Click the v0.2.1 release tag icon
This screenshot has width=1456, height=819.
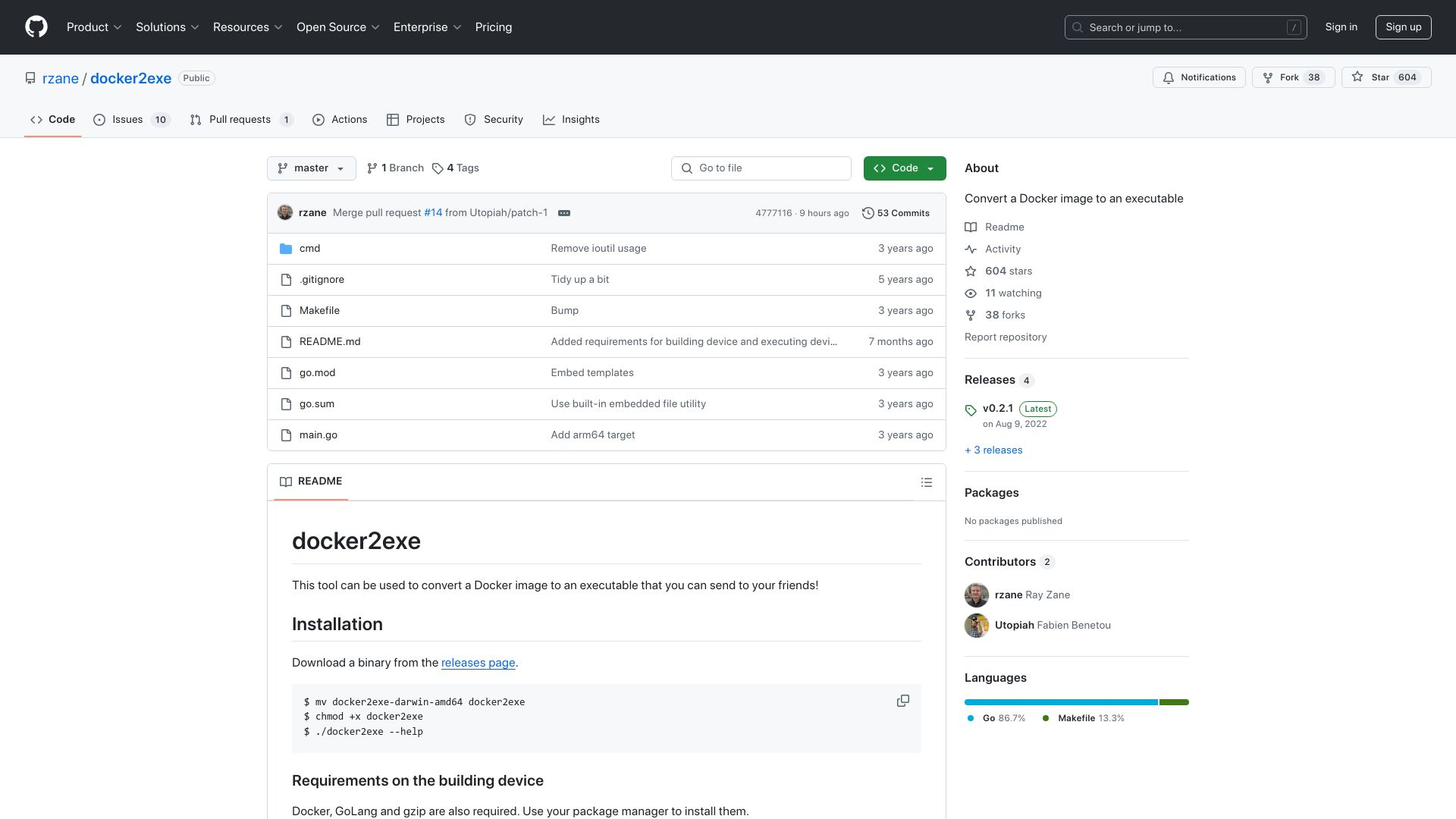971,410
